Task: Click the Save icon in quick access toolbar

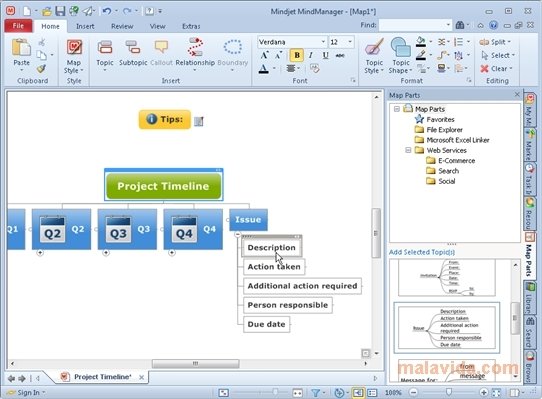Action: 60,11
